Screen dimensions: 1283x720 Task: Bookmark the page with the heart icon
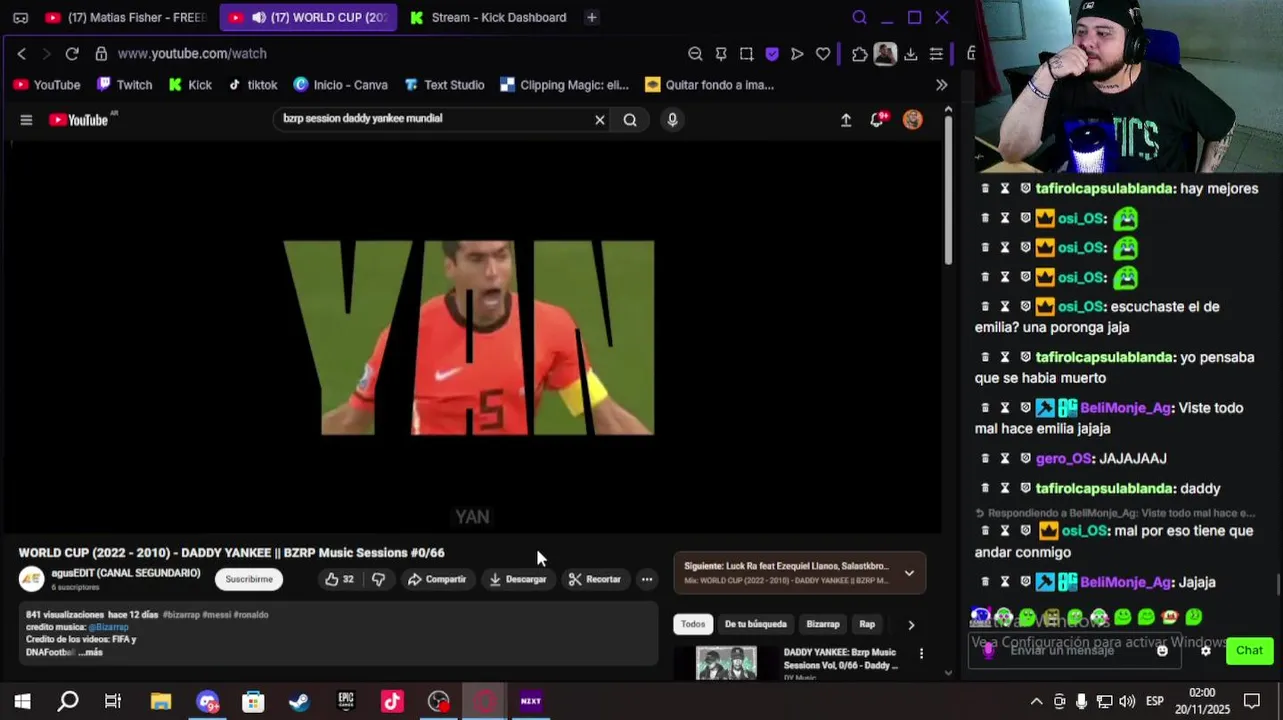pyautogui.click(x=823, y=54)
